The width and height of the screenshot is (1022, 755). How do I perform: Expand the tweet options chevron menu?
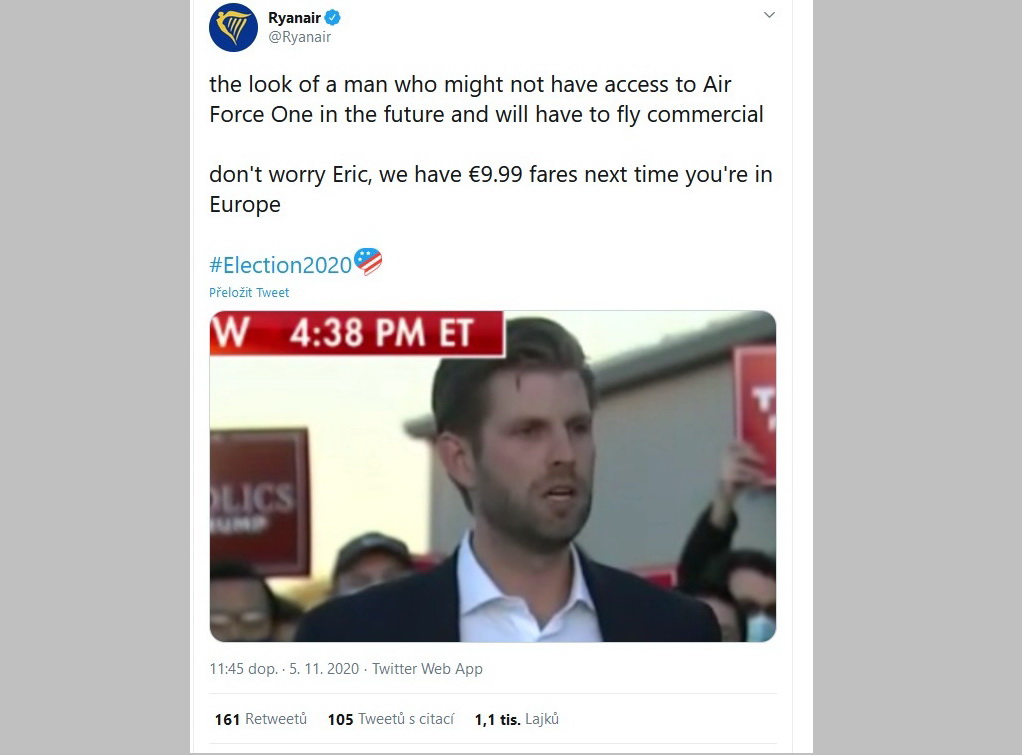coord(769,15)
